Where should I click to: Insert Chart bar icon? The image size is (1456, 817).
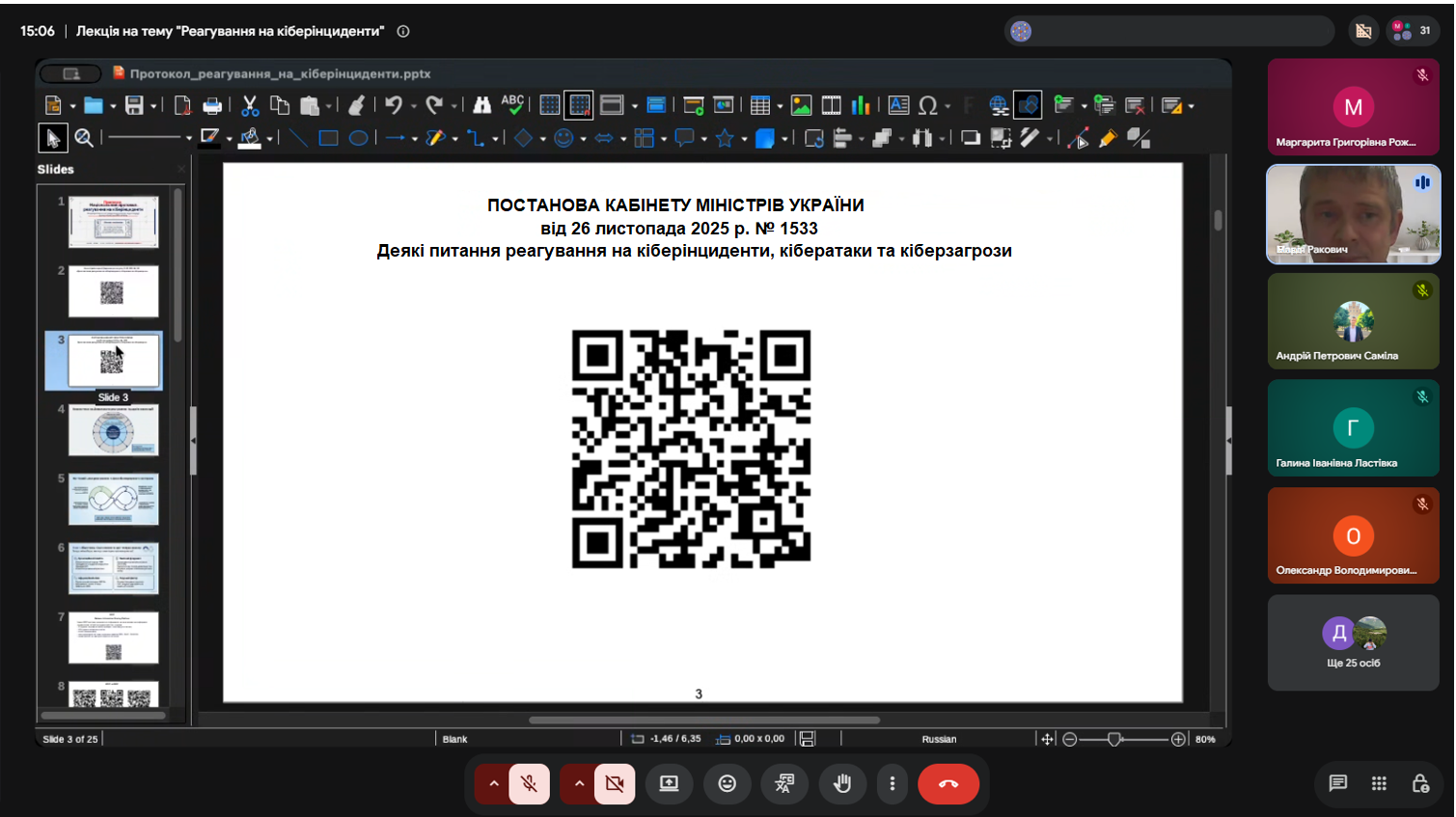tap(861, 106)
